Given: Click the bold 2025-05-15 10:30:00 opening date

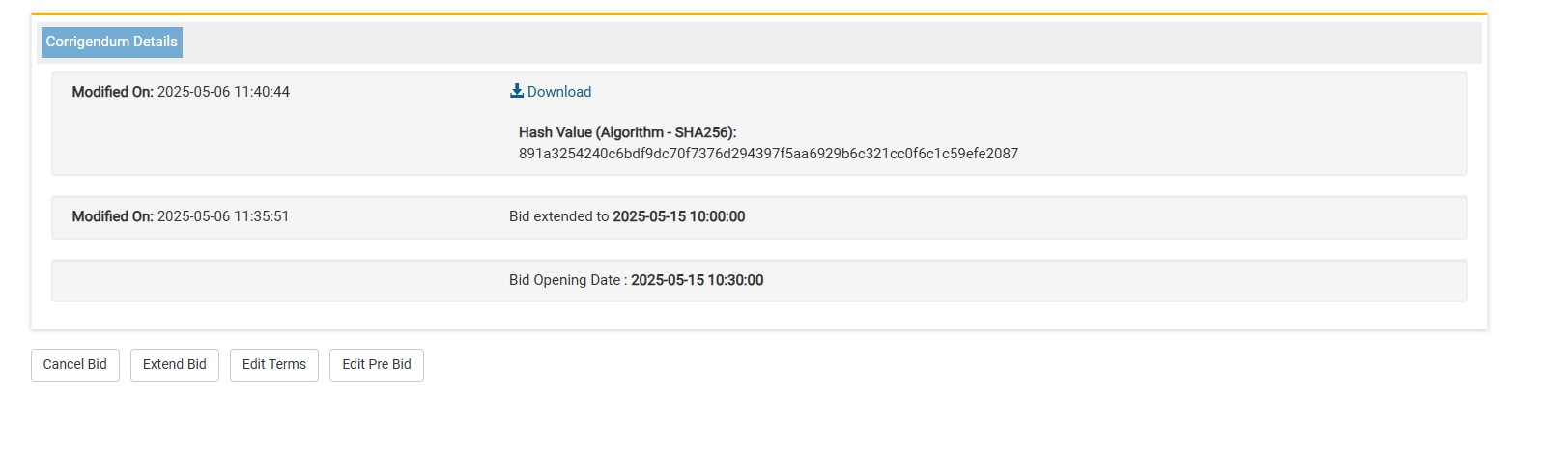Looking at the screenshot, I should tap(698, 280).
